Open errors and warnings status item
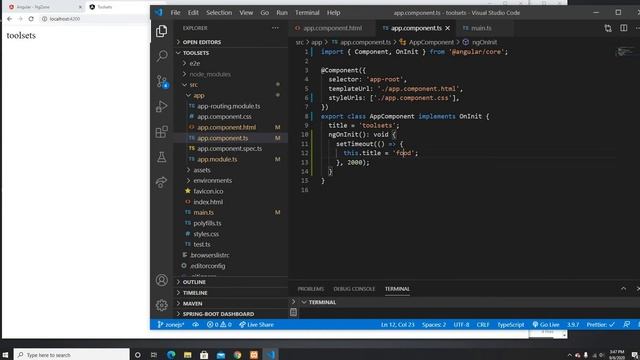Image resolution: width=640 pixels, height=360 pixels. pyautogui.click(x=219, y=324)
